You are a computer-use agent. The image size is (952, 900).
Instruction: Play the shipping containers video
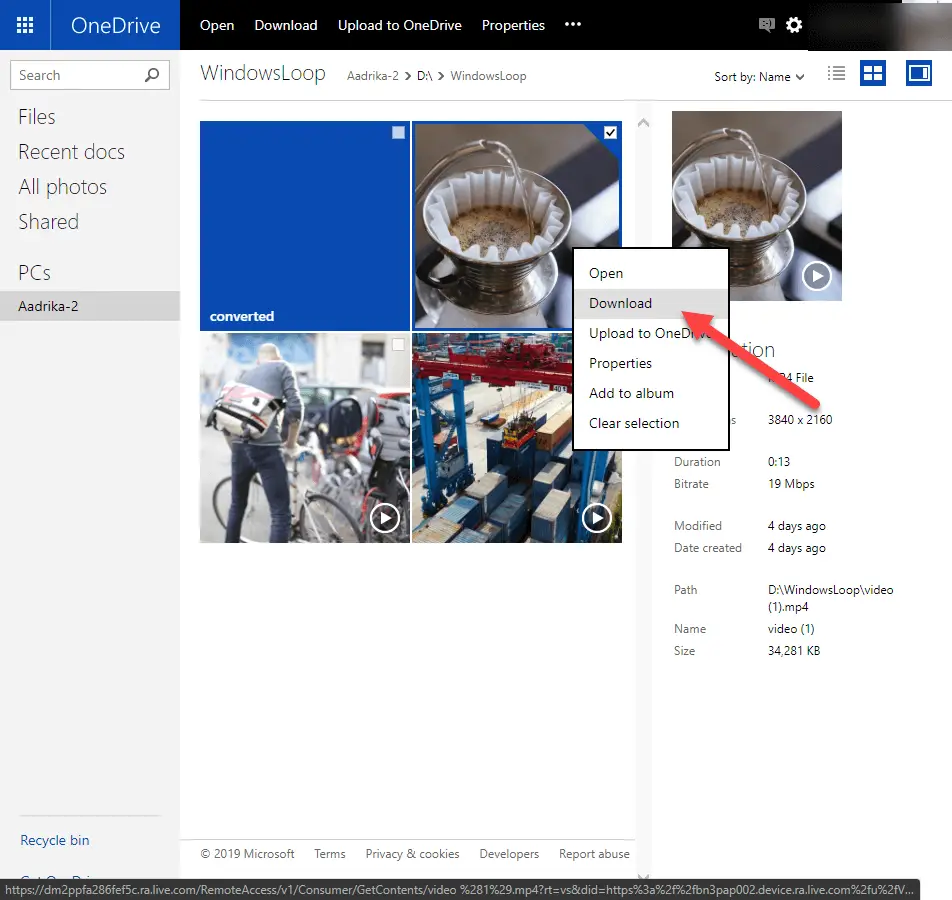pos(597,518)
